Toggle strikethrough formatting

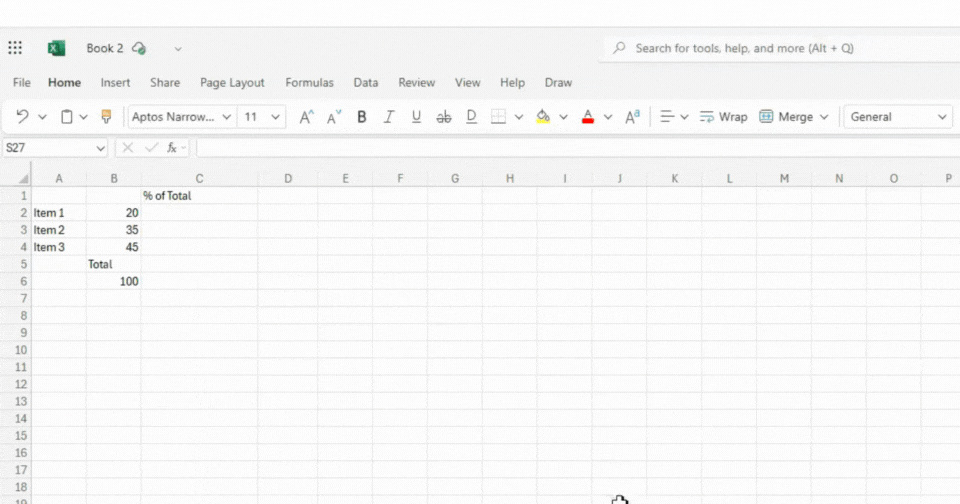coord(444,116)
